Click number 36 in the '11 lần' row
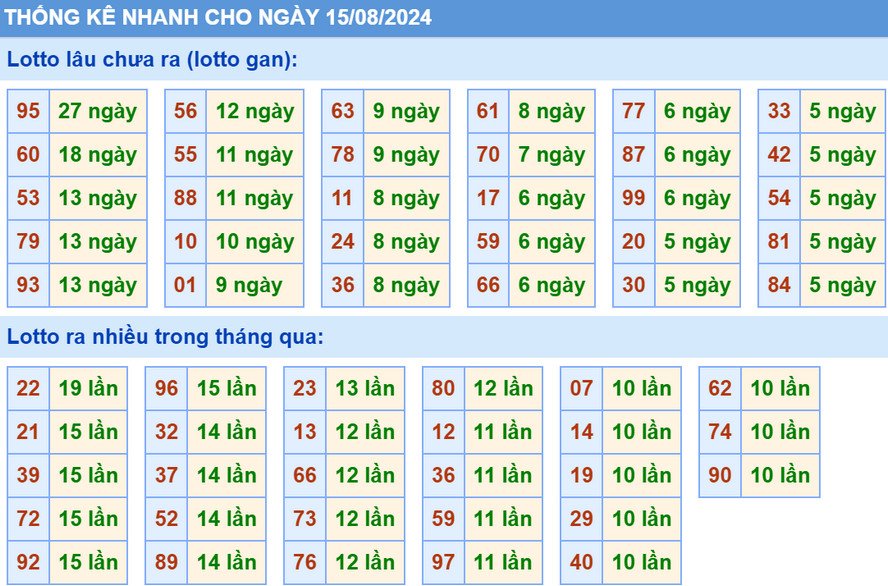The image size is (888, 586). pyautogui.click(x=443, y=476)
